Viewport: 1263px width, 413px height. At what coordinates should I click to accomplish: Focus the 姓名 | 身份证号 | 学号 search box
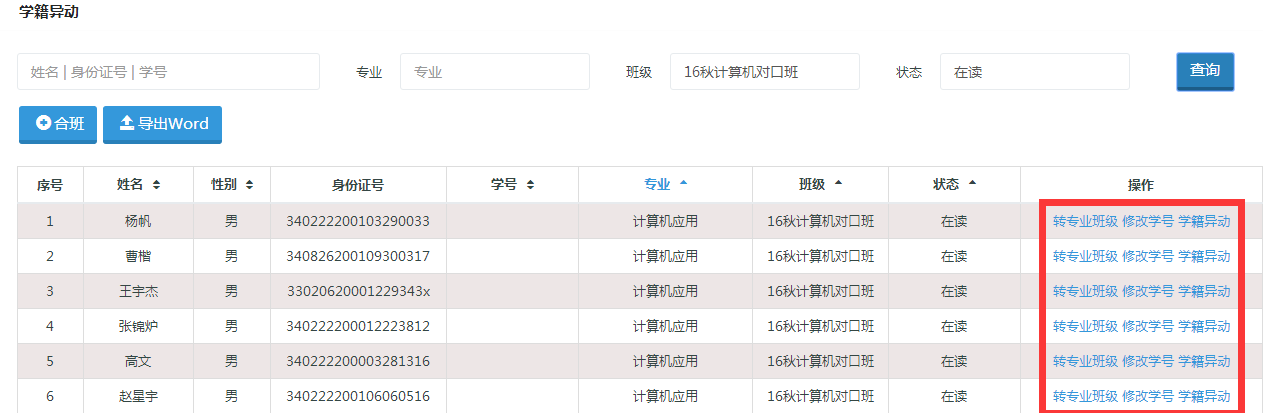(168, 72)
